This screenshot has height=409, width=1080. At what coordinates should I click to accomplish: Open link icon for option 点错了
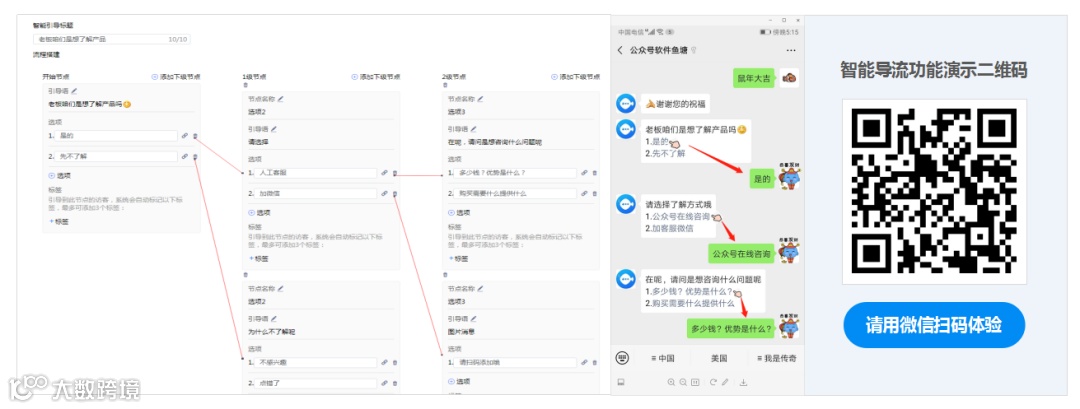pyautogui.click(x=384, y=383)
